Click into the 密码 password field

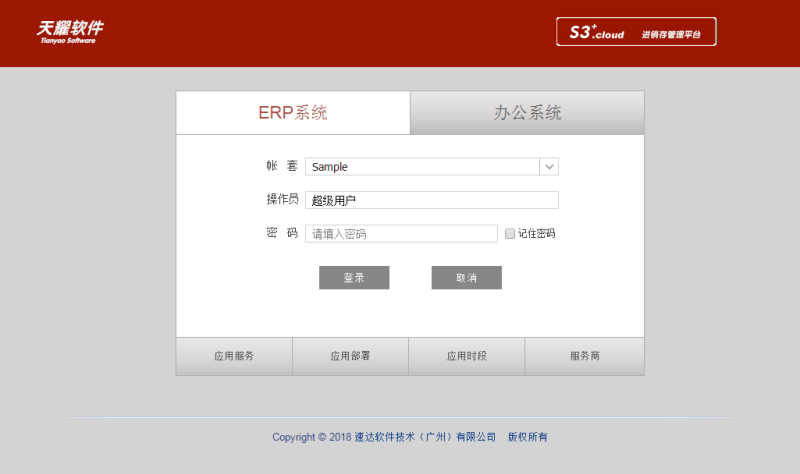click(401, 234)
